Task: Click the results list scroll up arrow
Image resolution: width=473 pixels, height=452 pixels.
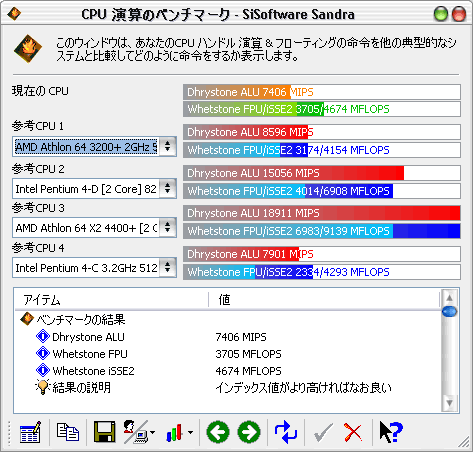Action: click(x=449, y=298)
